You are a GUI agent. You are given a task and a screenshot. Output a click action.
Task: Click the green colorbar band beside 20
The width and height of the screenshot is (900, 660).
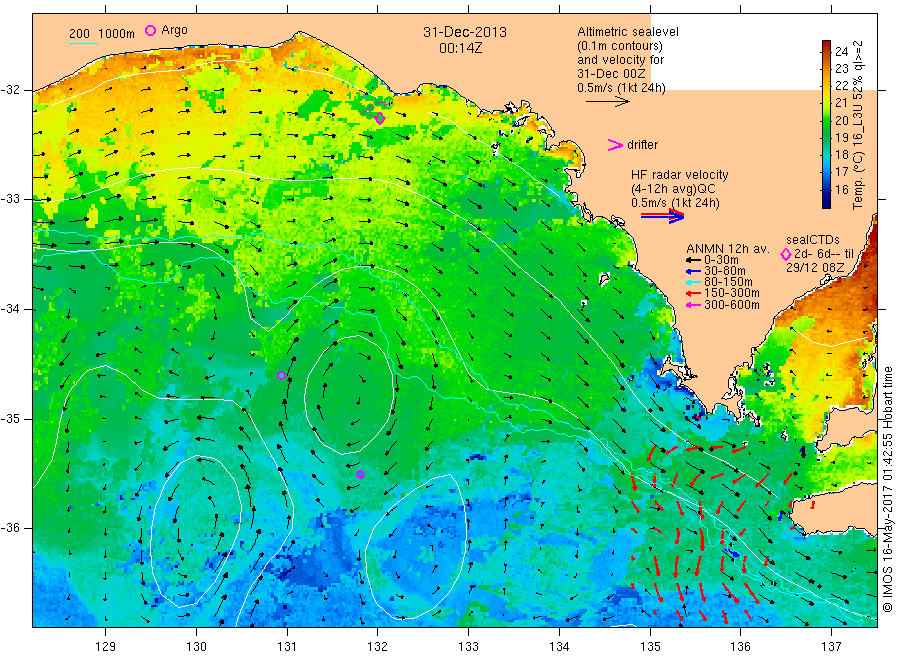tap(826, 120)
